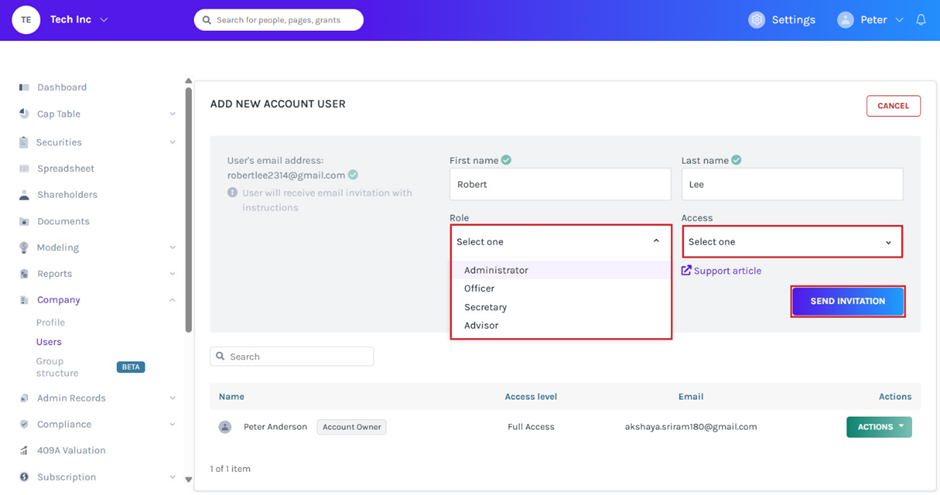The height and width of the screenshot is (495, 940).
Task: Expand the Compliance section chevron
Action: pyautogui.click(x=172, y=424)
